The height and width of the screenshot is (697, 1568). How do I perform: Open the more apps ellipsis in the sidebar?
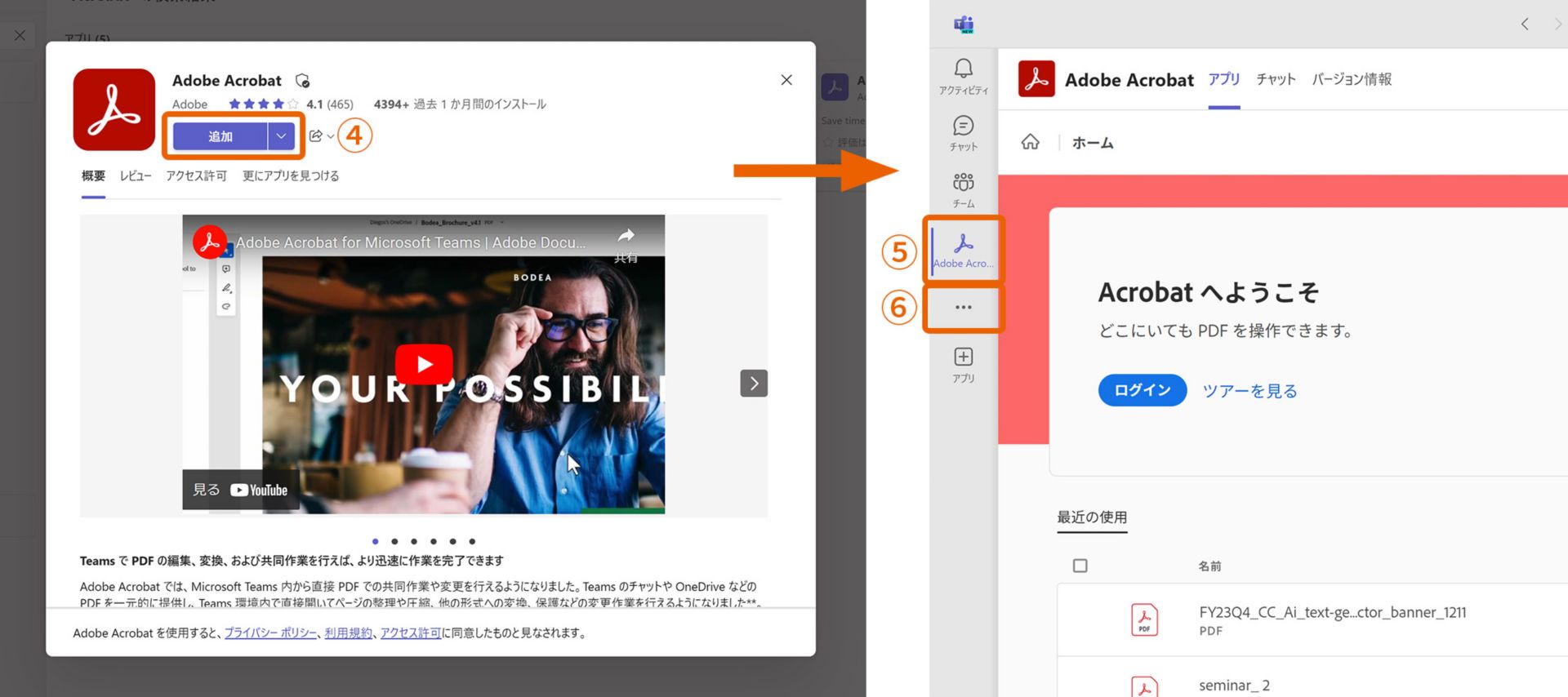click(x=964, y=308)
